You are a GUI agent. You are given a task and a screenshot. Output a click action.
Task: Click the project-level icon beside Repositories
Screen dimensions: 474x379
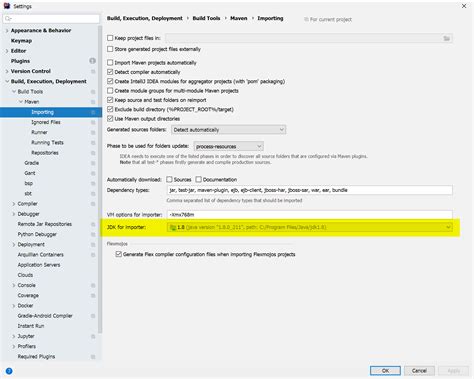pos(93,153)
